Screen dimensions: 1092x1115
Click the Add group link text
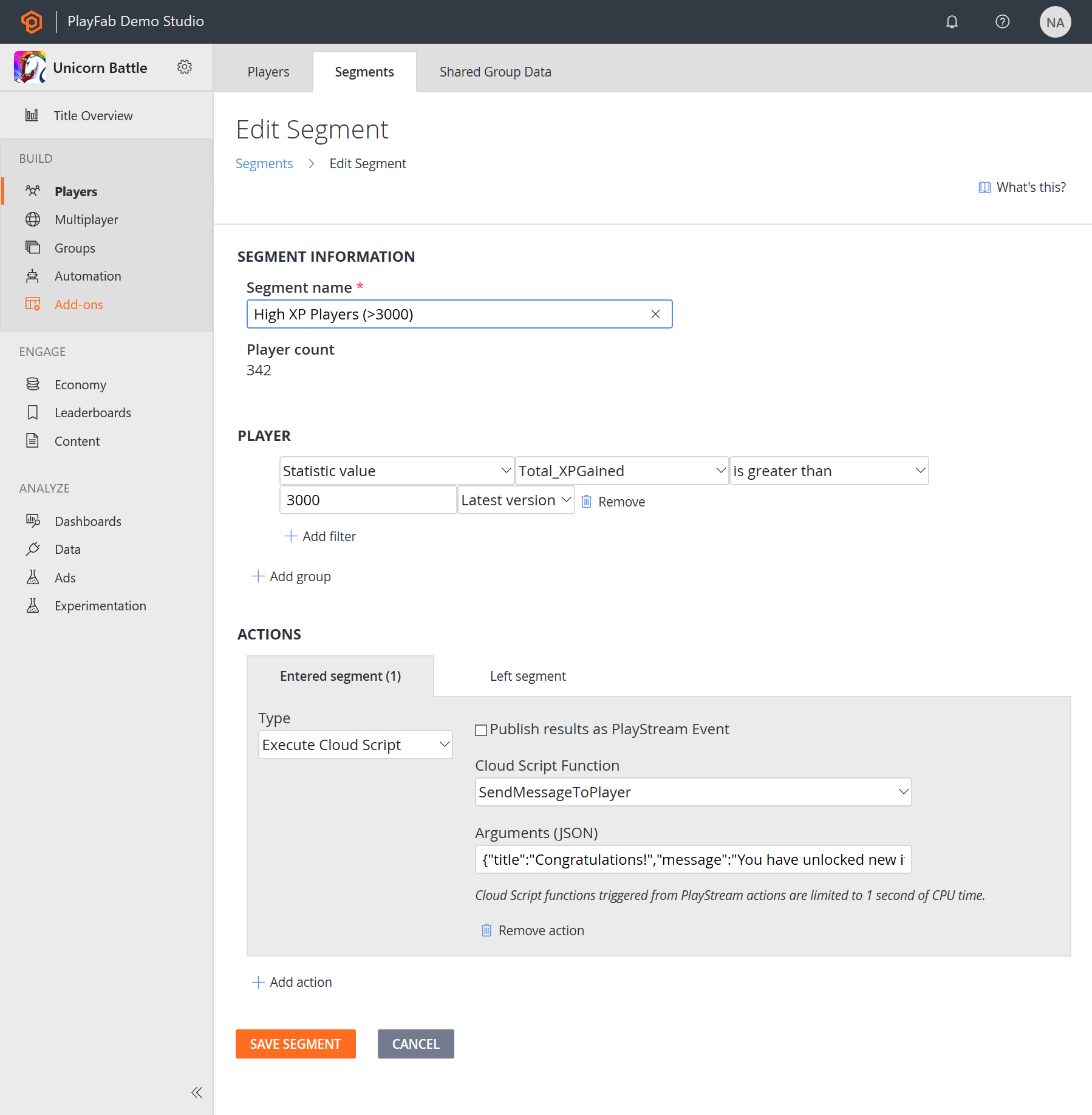pos(300,576)
